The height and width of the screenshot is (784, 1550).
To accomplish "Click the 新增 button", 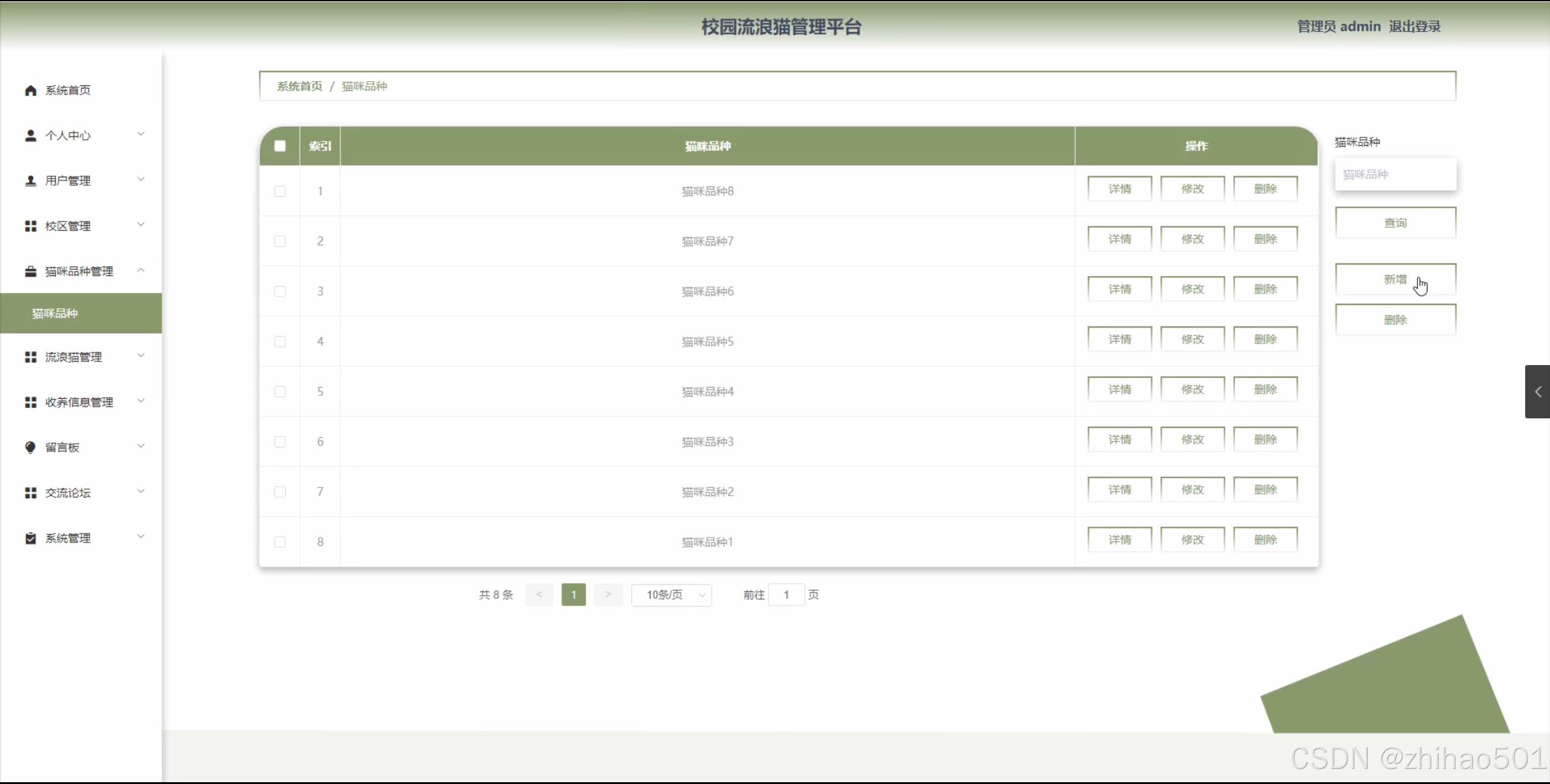I will [x=1395, y=279].
